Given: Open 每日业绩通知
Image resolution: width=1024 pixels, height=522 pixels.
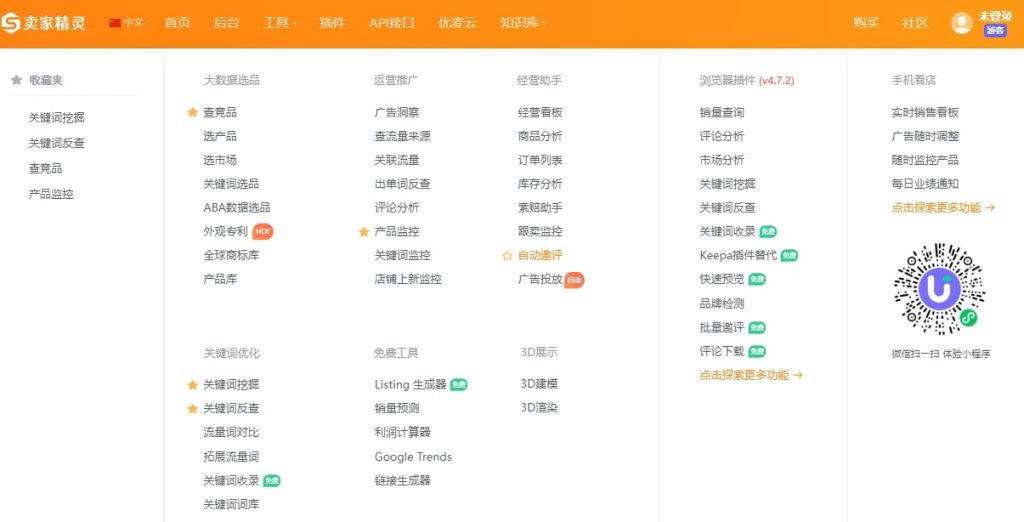Looking at the screenshot, I should point(925,184).
